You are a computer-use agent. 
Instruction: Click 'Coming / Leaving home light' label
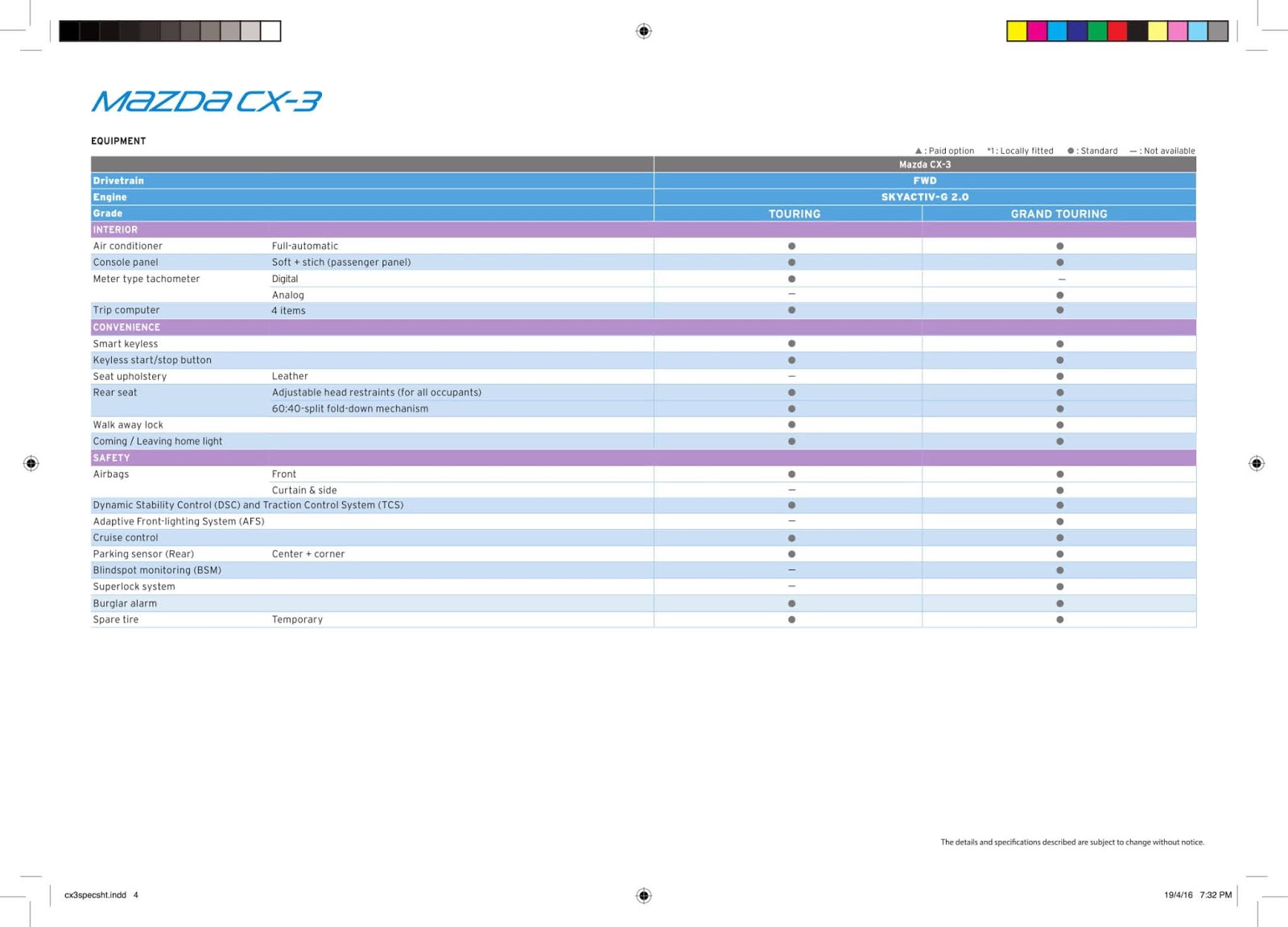pyautogui.click(x=158, y=441)
